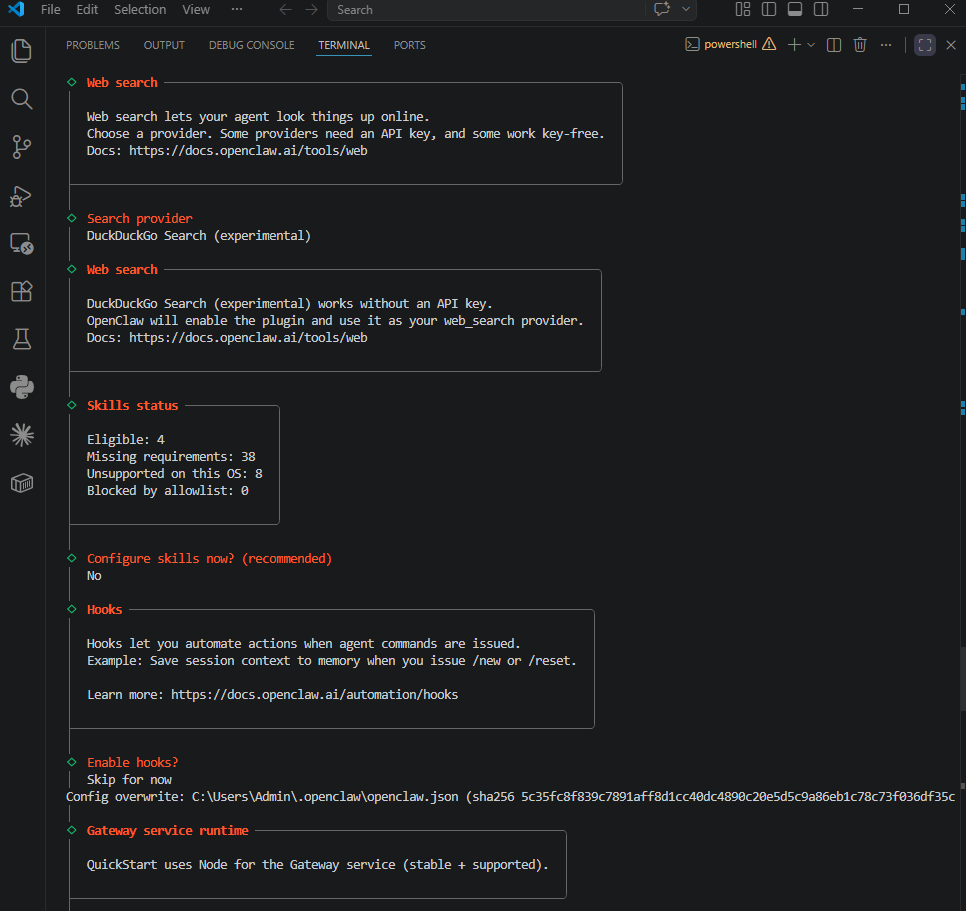Open the Edit menu

tap(87, 9)
